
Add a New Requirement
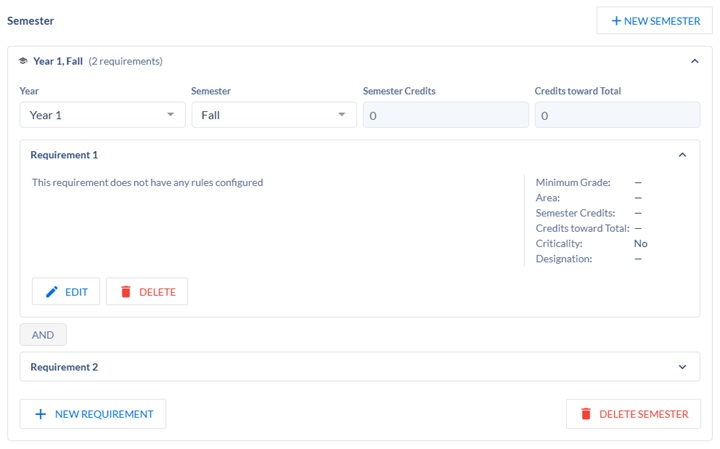(93, 414)
